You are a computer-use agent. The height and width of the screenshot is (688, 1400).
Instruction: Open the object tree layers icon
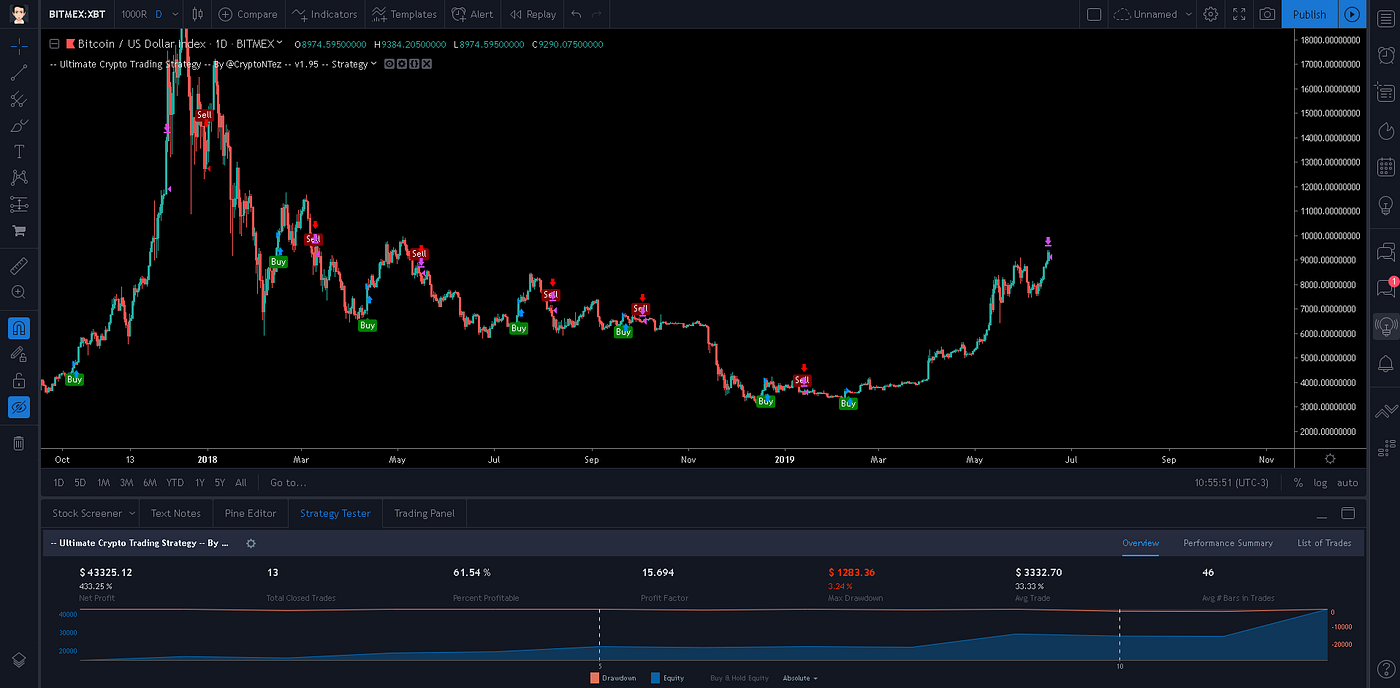tap(19, 660)
